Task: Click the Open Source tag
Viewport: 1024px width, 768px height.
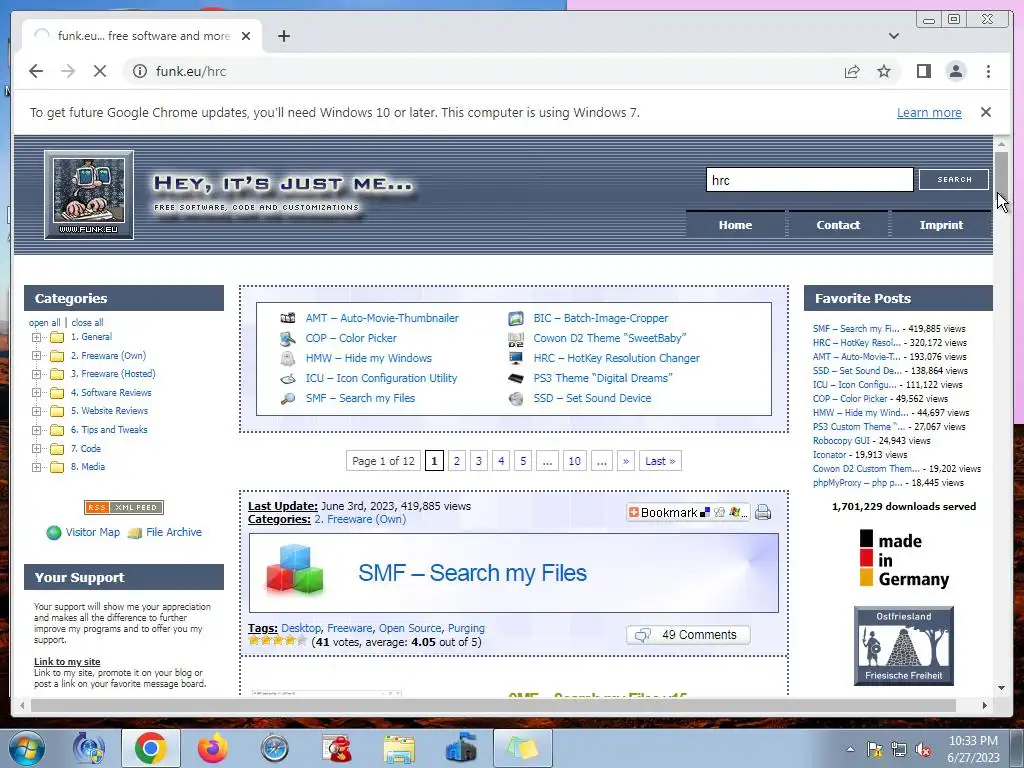Action: 409,628
